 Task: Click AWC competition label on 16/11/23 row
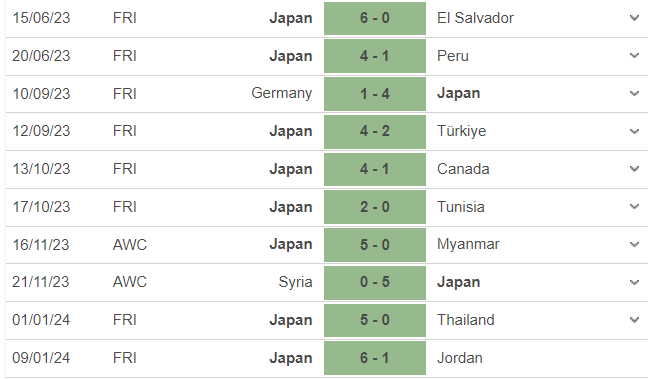click(x=130, y=245)
